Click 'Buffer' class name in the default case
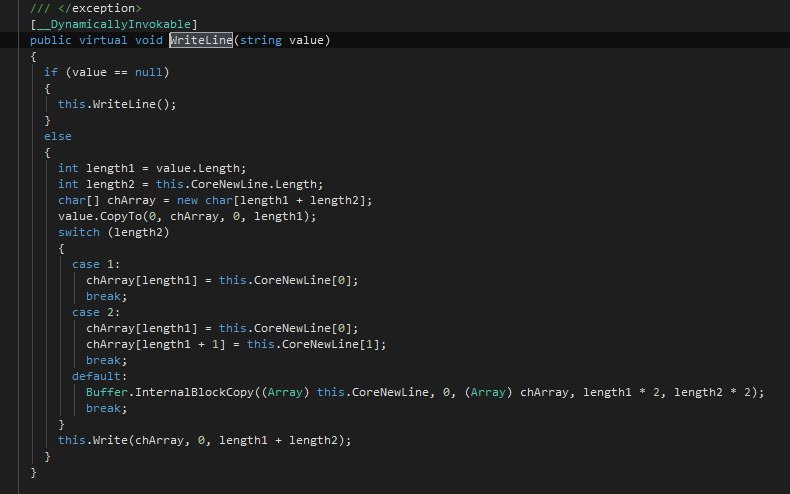The height and width of the screenshot is (494, 790). [107, 392]
